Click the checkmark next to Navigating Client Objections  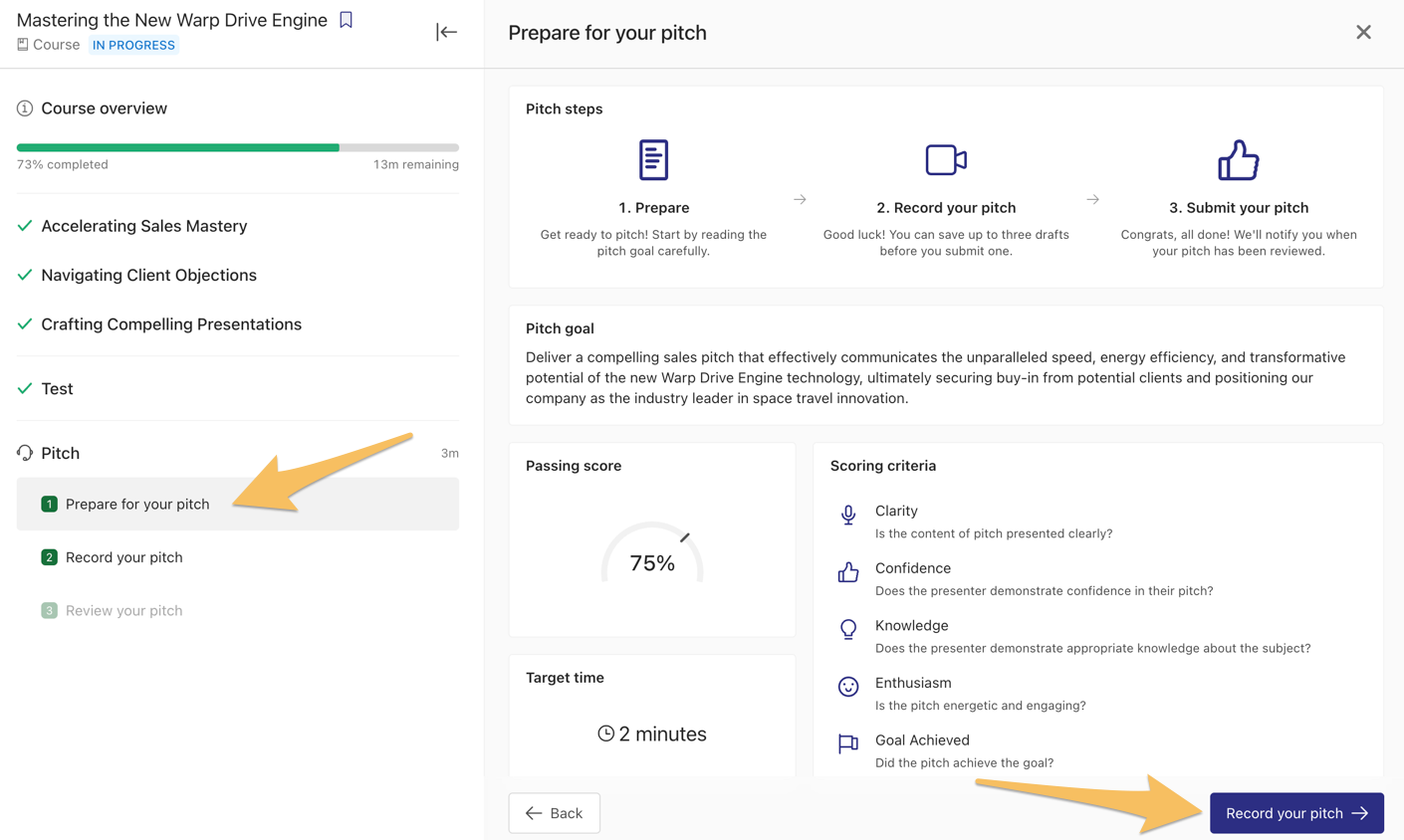coord(25,275)
